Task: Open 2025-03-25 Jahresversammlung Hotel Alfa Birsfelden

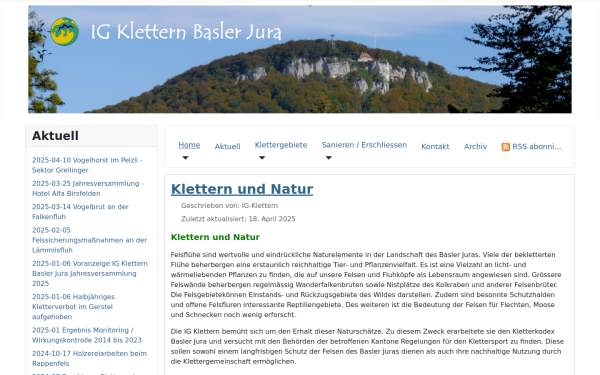Action: point(88,188)
